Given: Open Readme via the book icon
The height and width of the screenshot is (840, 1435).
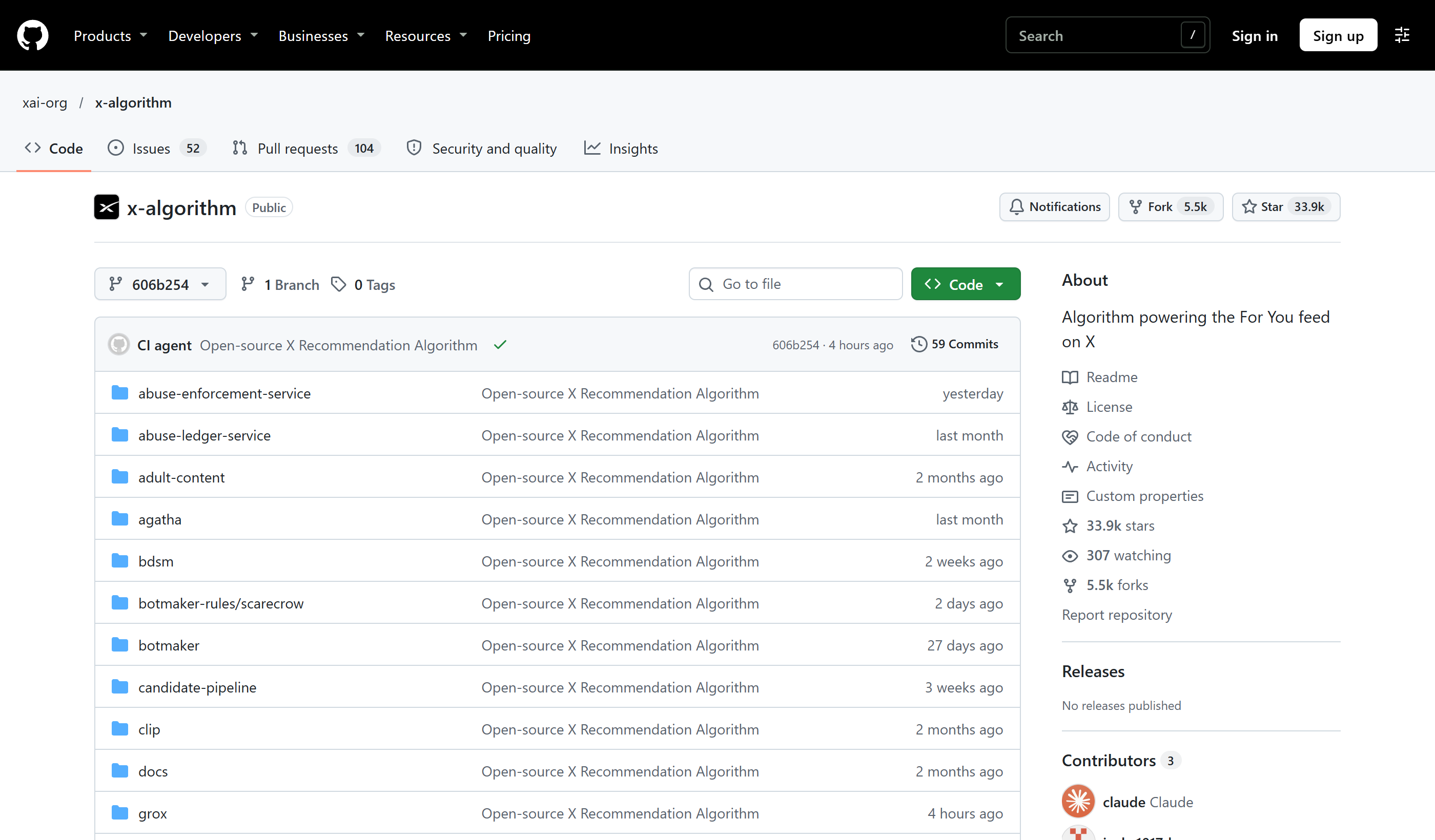Looking at the screenshot, I should [x=1070, y=377].
